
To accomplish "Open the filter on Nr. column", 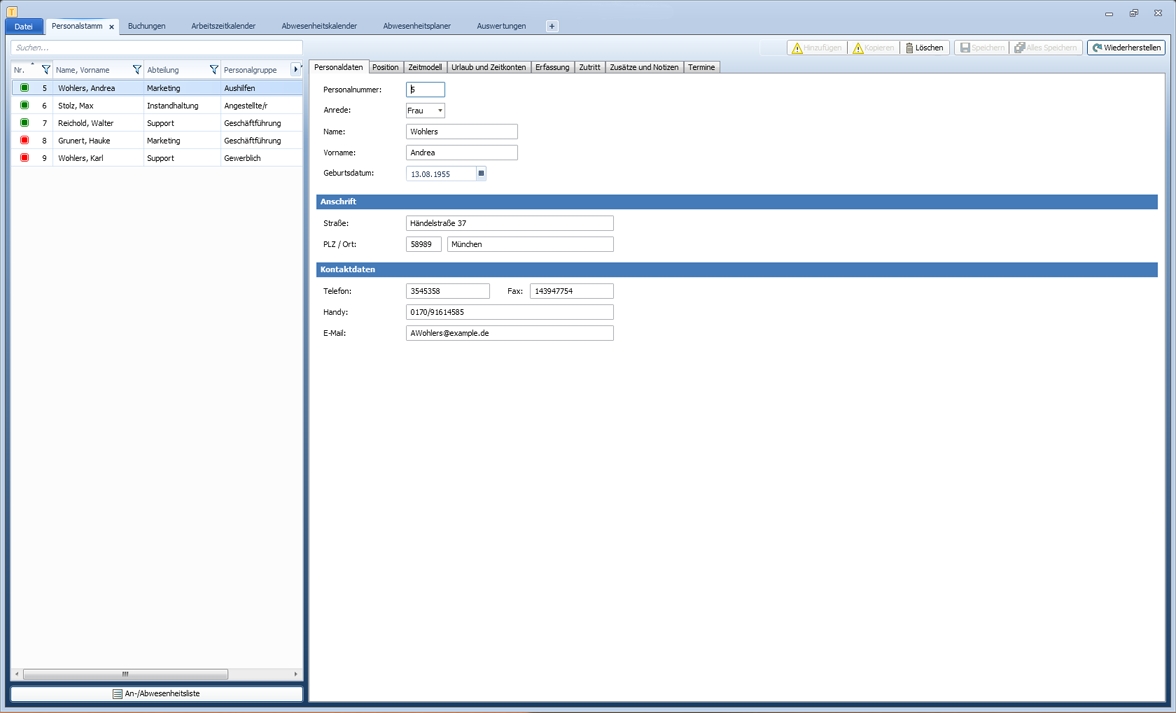I will pos(46,70).
